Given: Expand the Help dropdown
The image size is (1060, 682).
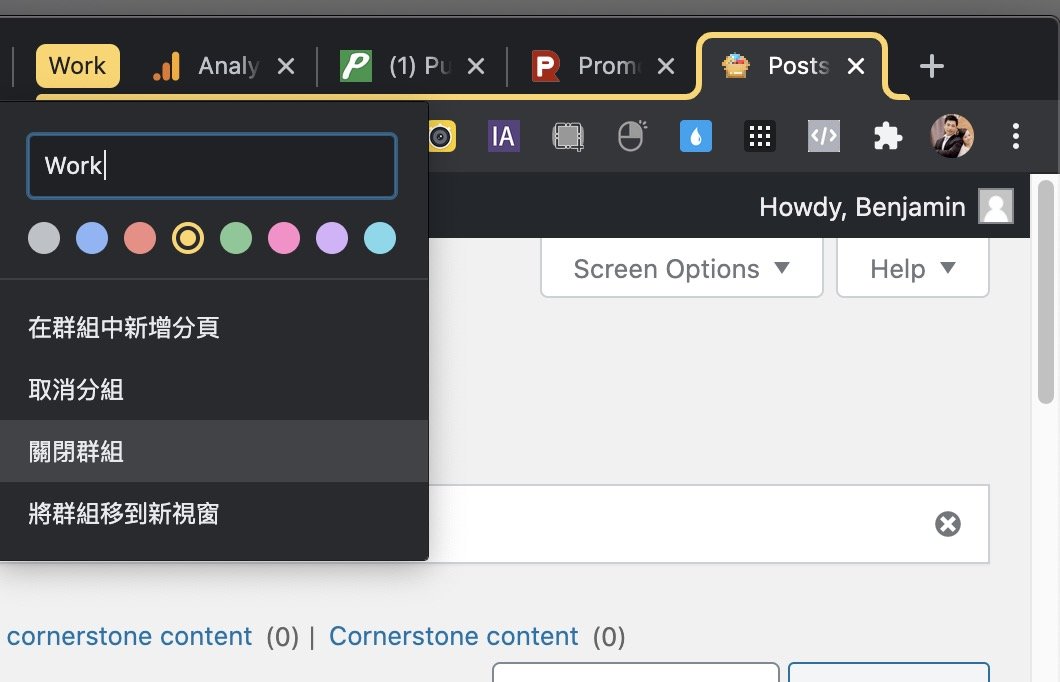Looking at the screenshot, I should tap(913, 268).
